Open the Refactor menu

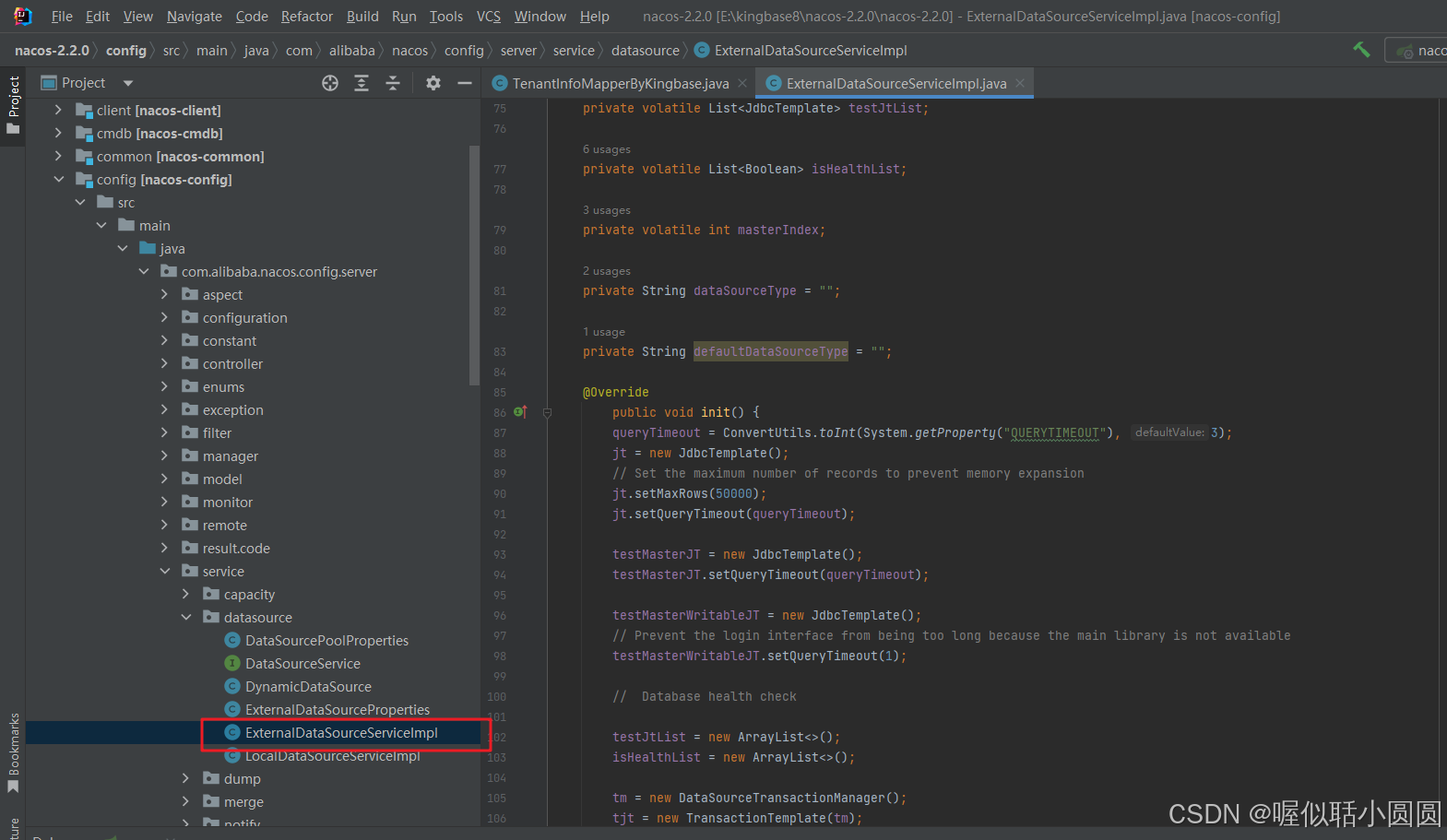point(307,17)
